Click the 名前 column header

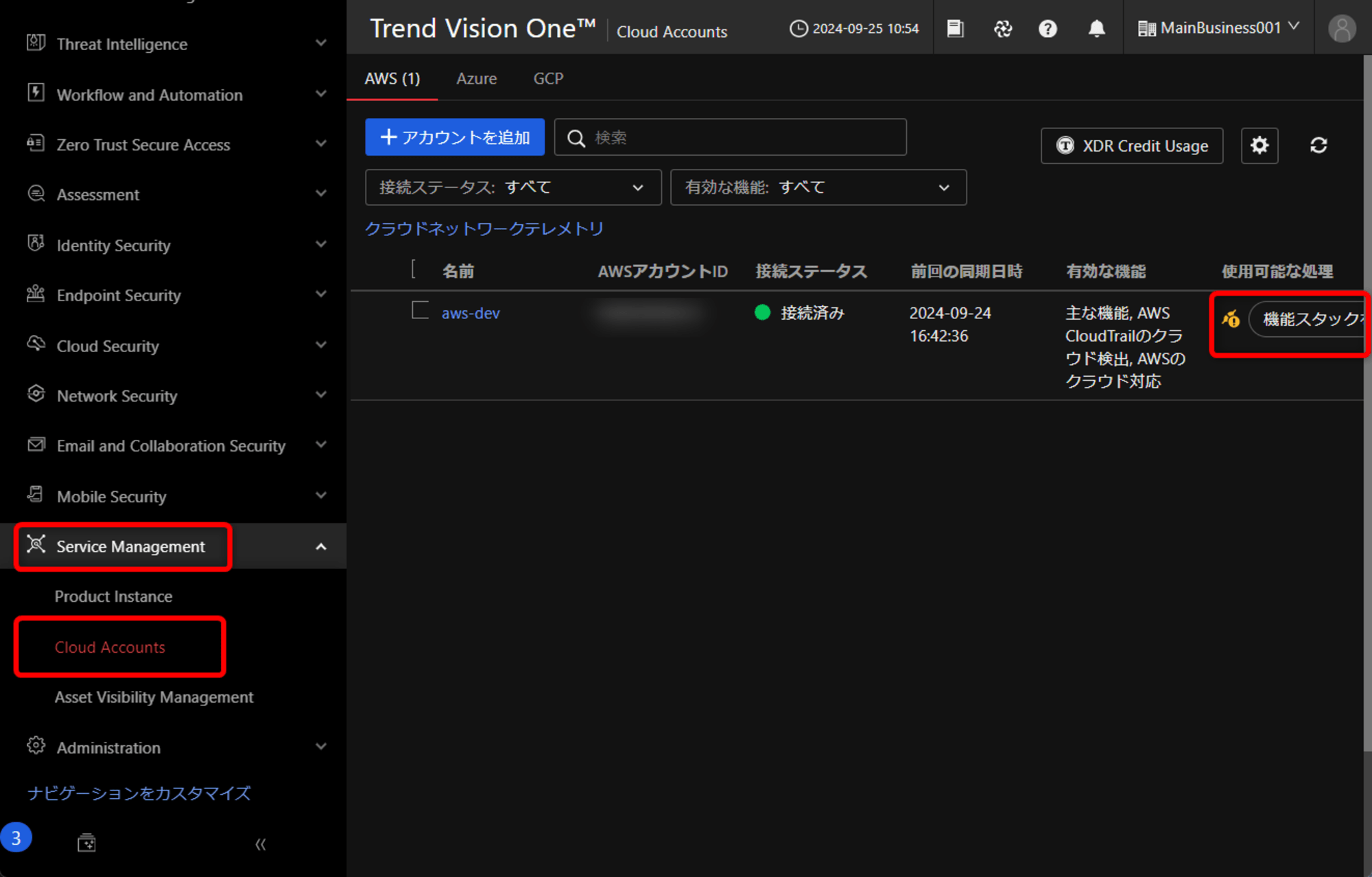[458, 272]
